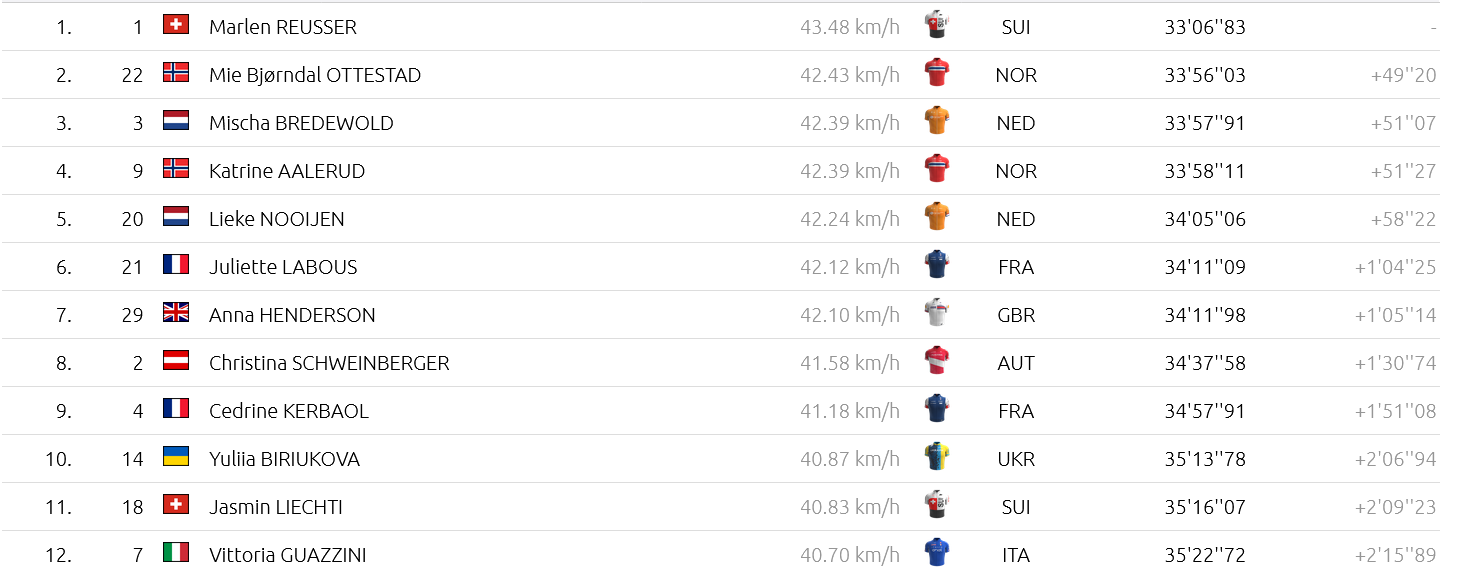
Task: Click the Swiss flag beside Marlen REUSSER
Action: [176, 25]
